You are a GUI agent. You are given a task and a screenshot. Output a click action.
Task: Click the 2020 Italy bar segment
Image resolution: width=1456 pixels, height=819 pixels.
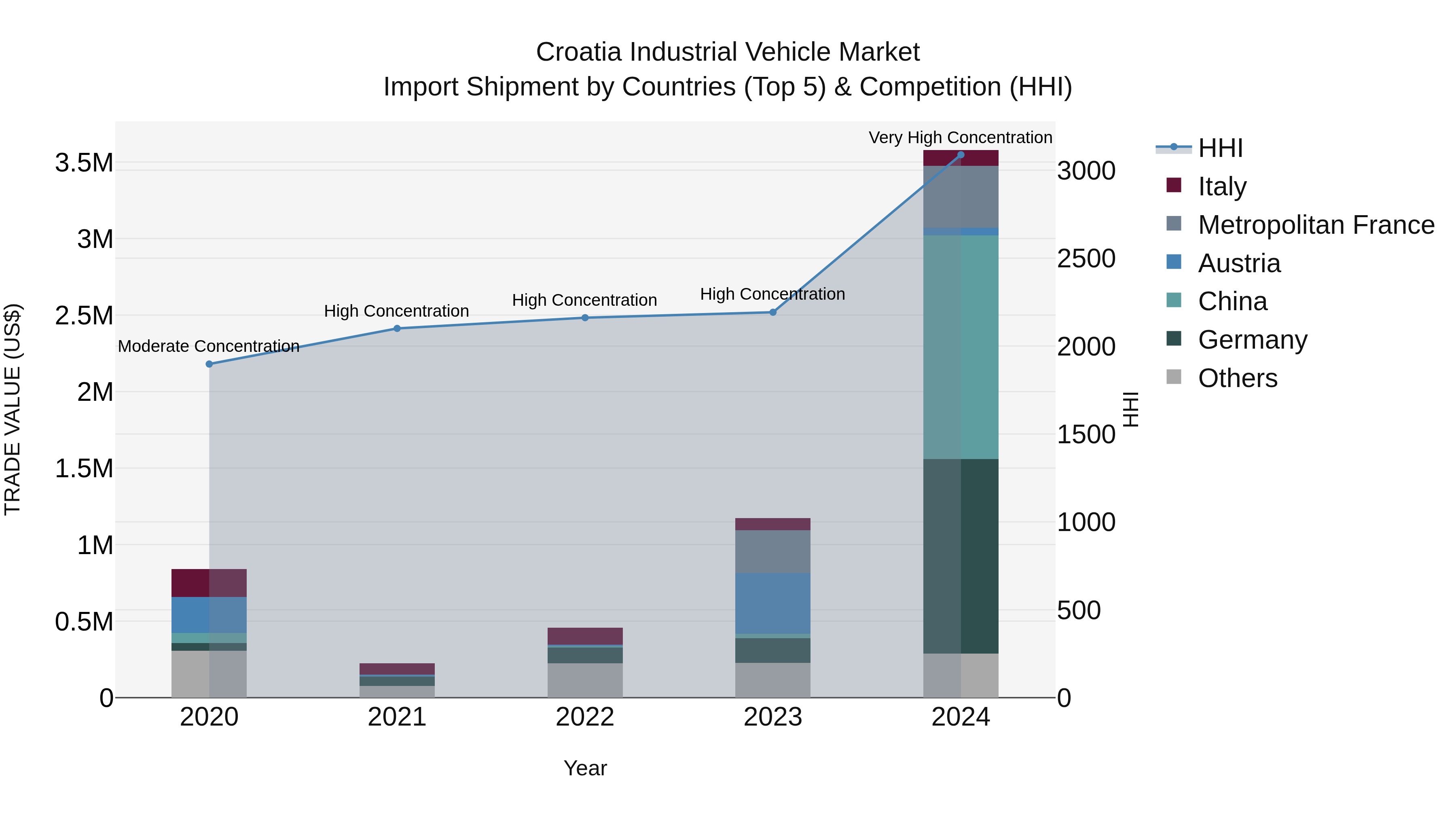(209, 583)
